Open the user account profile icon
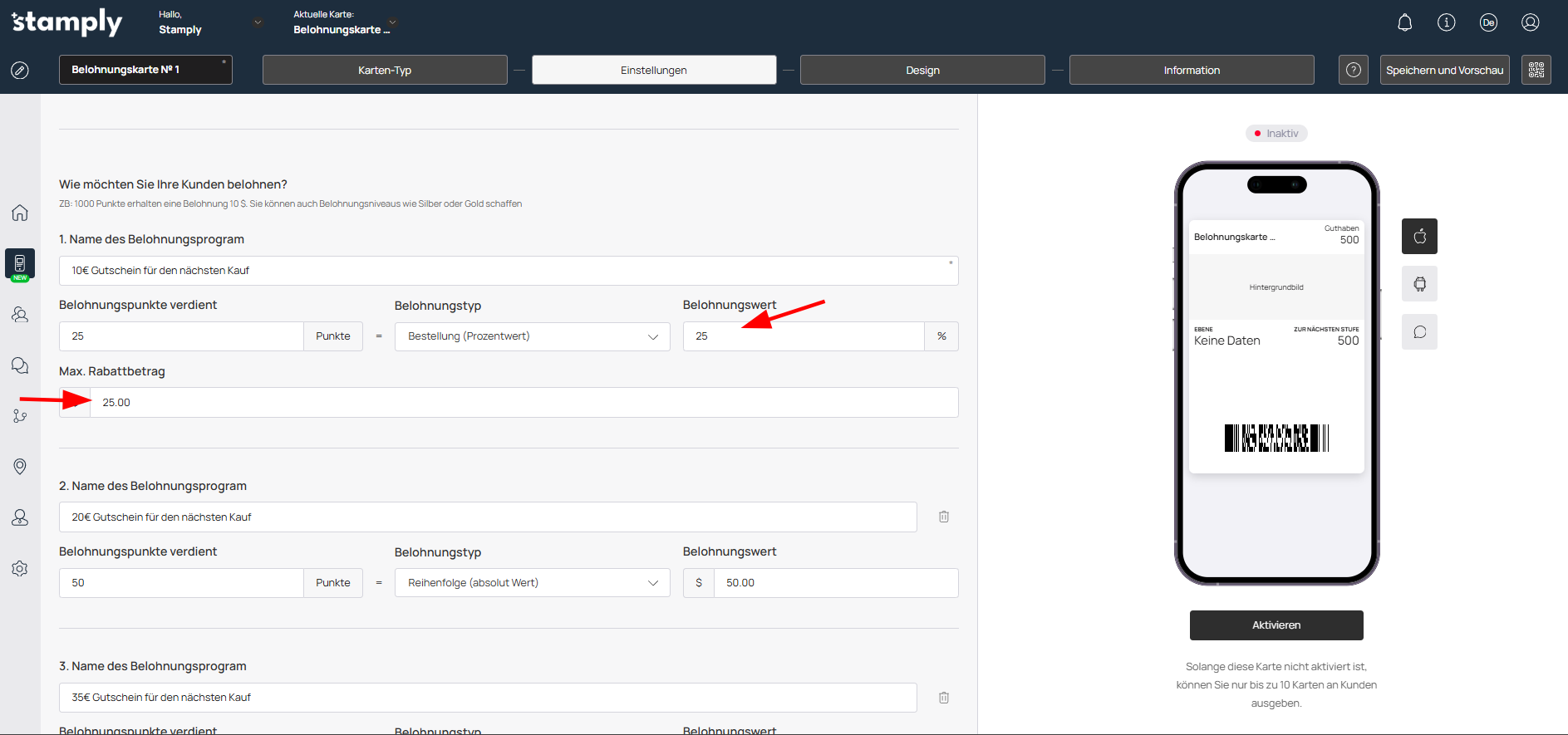1568x735 pixels. 1530,22
